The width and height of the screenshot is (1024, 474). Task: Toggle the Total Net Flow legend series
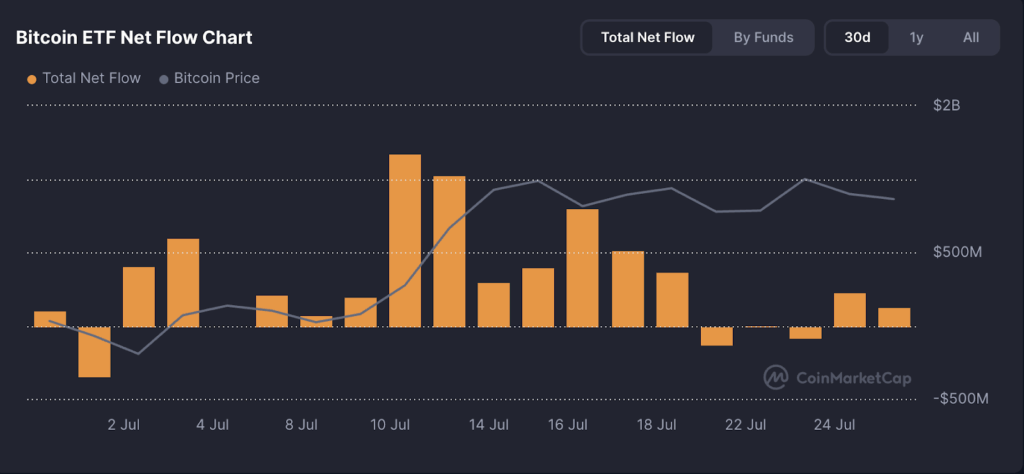click(84, 78)
